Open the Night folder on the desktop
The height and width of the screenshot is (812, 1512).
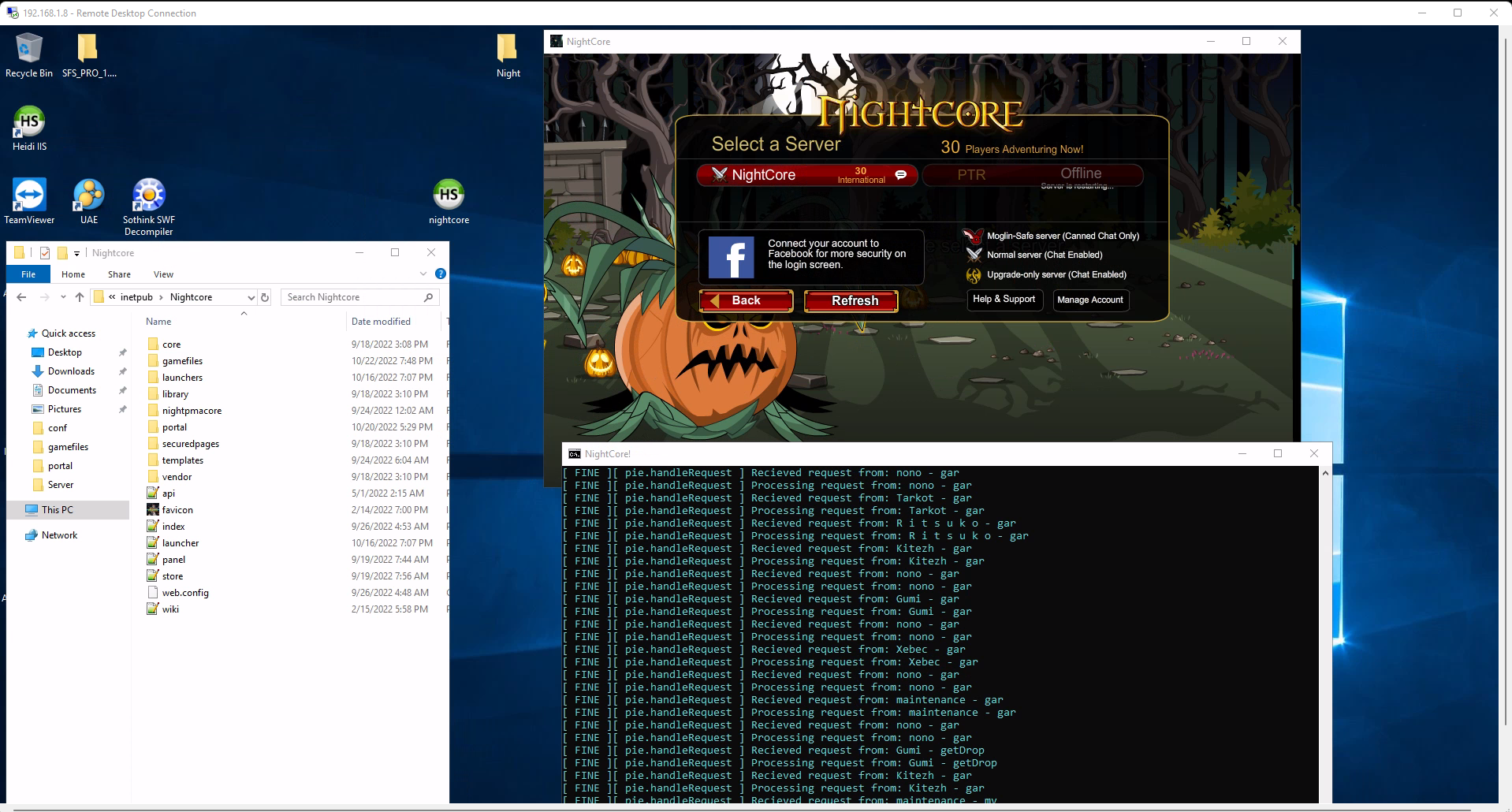pos(508,55)
